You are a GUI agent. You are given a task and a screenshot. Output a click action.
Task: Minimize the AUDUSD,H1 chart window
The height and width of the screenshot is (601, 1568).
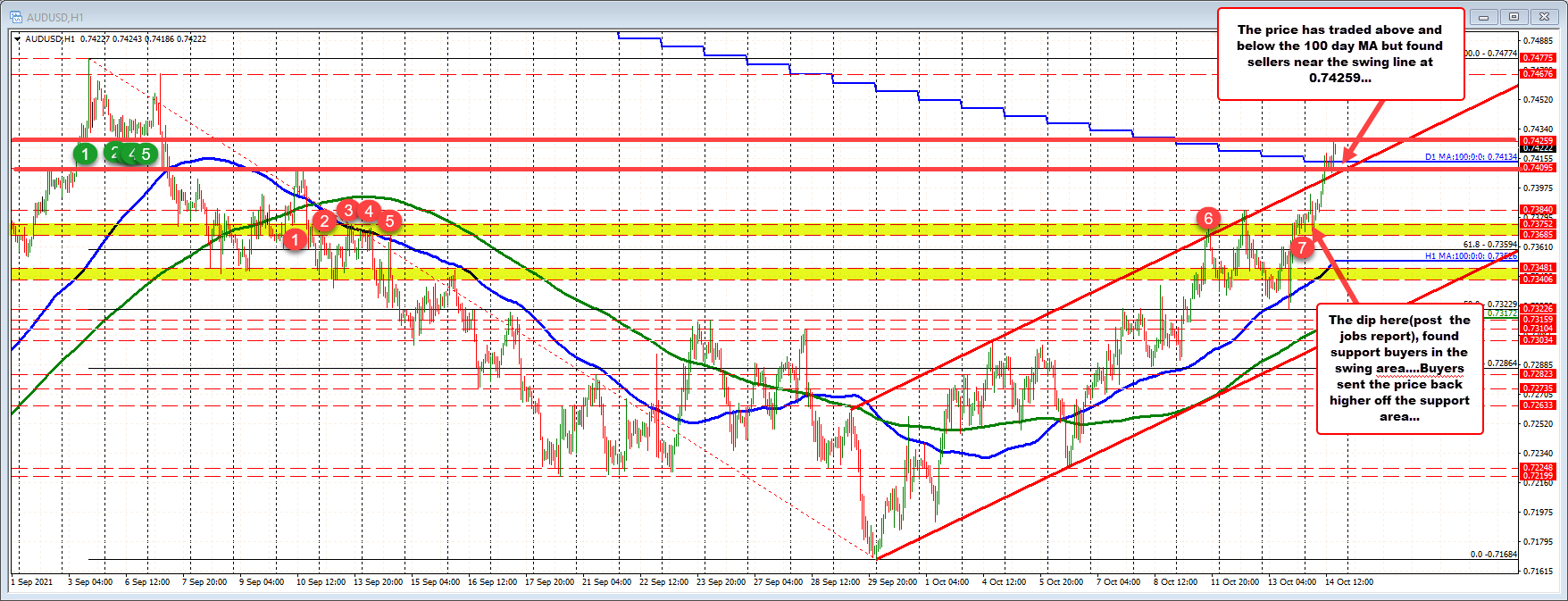tap(1484, 16)
